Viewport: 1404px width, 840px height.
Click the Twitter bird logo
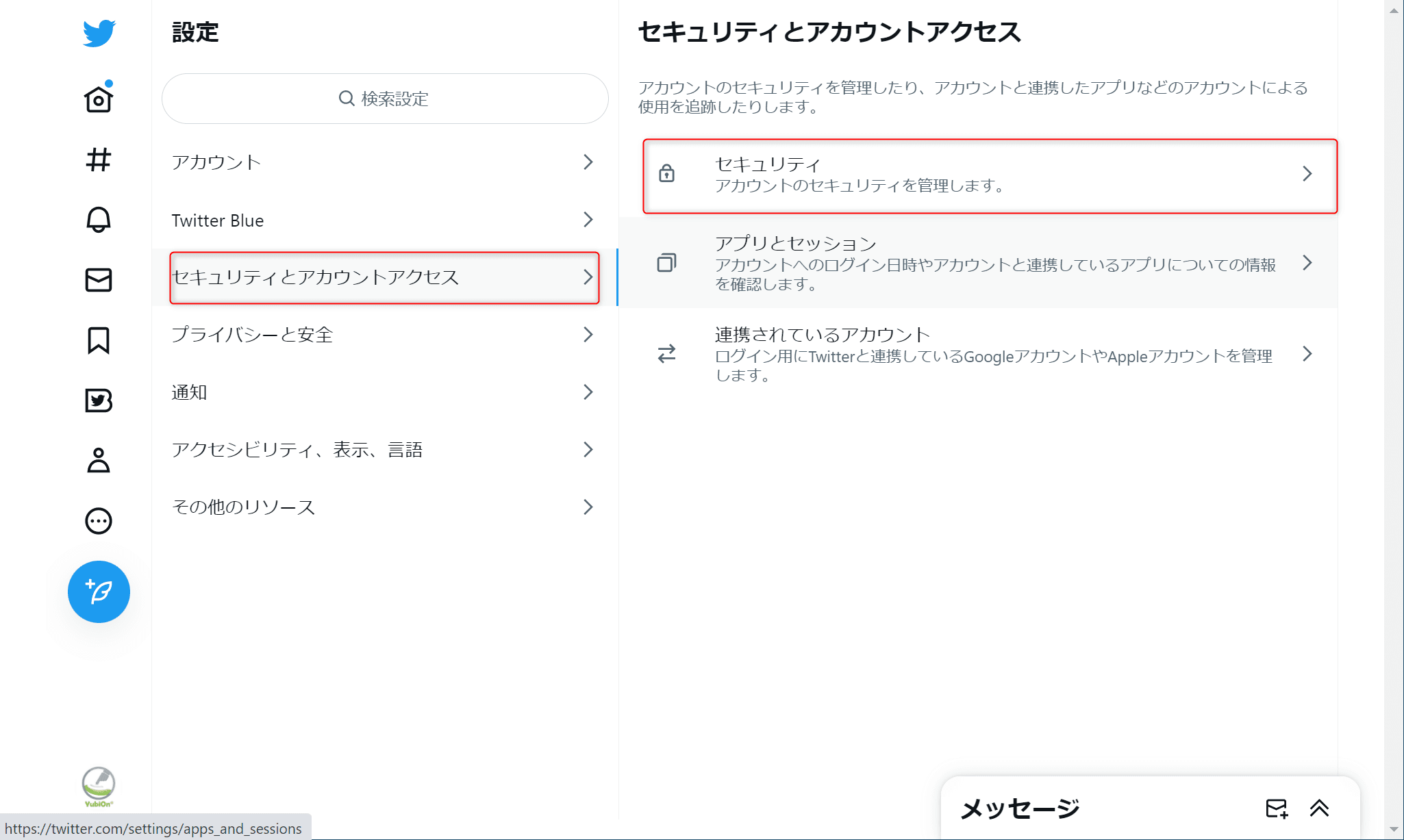(99, 33)
